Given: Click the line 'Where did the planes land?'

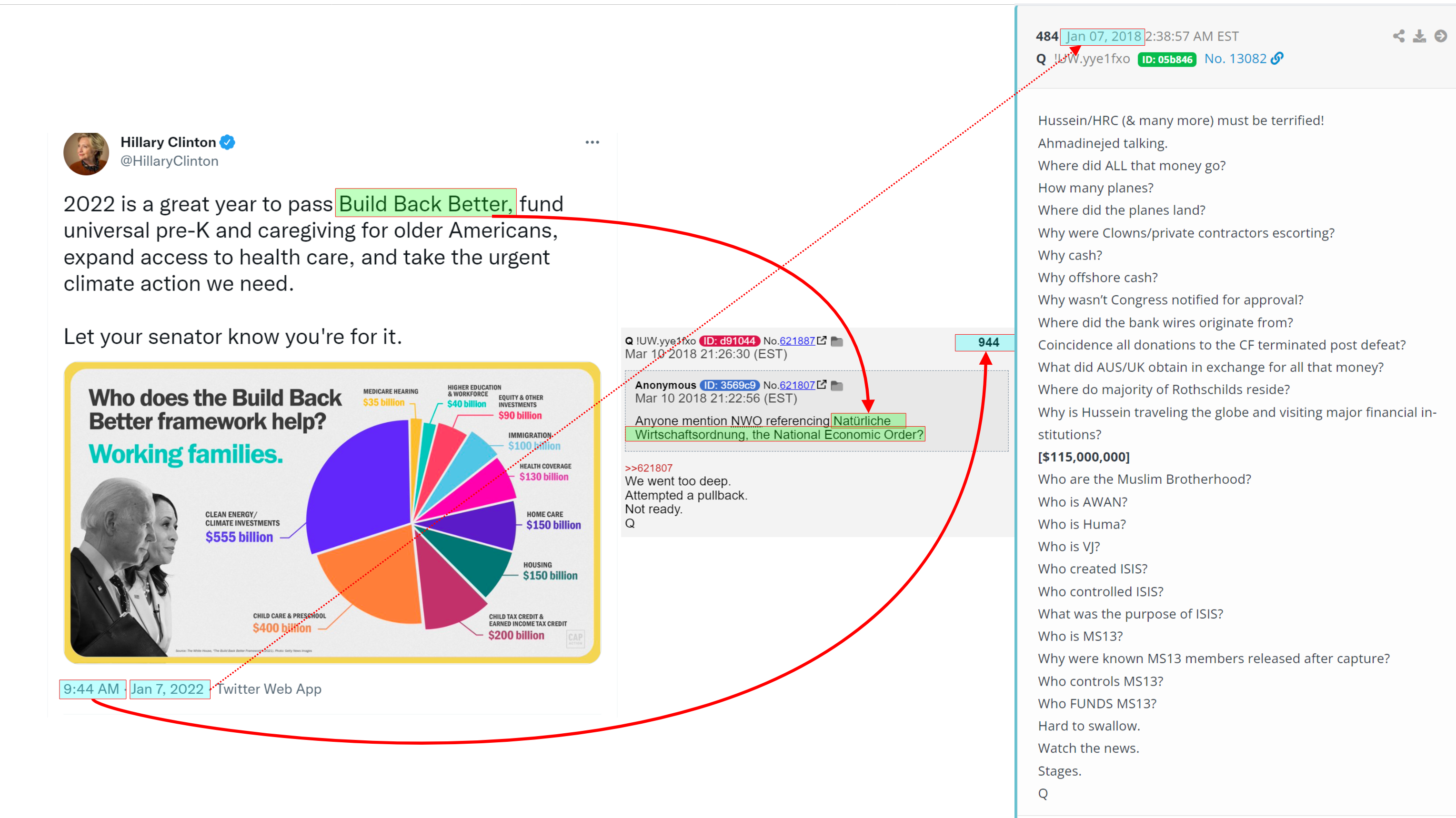Looking at the screenshot, I should (x=1121, y=210).
